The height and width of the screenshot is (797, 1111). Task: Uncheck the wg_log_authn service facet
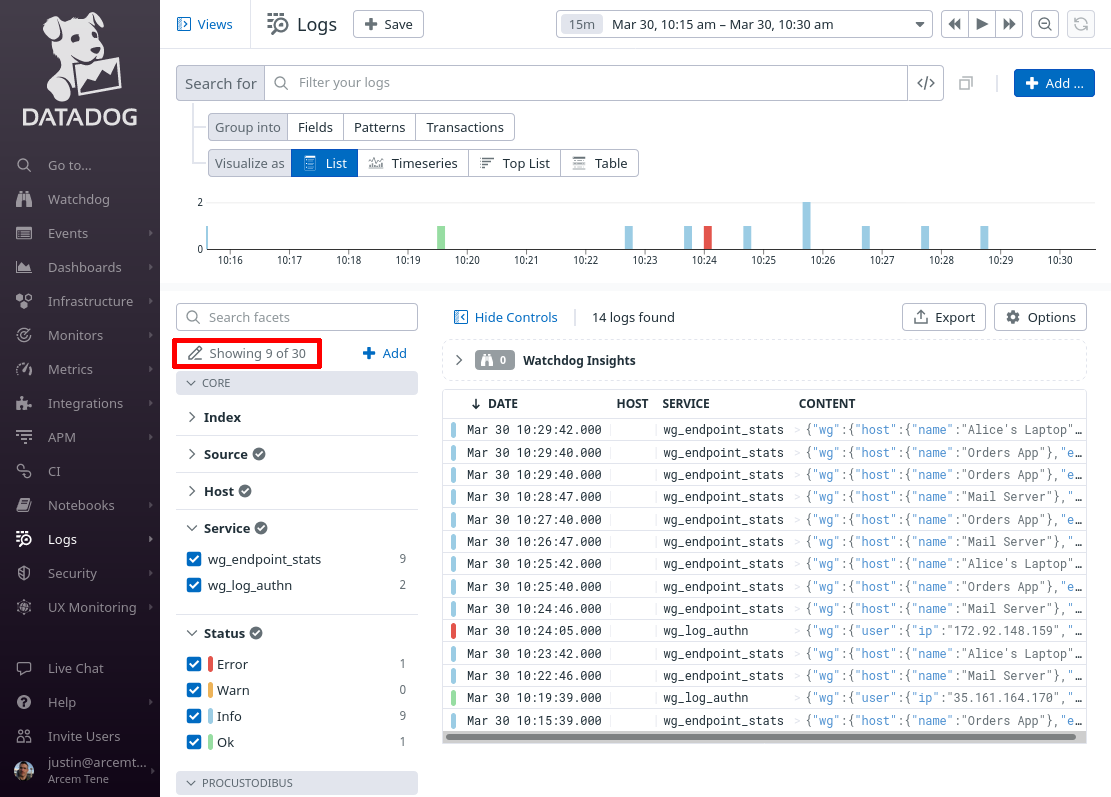194,585
